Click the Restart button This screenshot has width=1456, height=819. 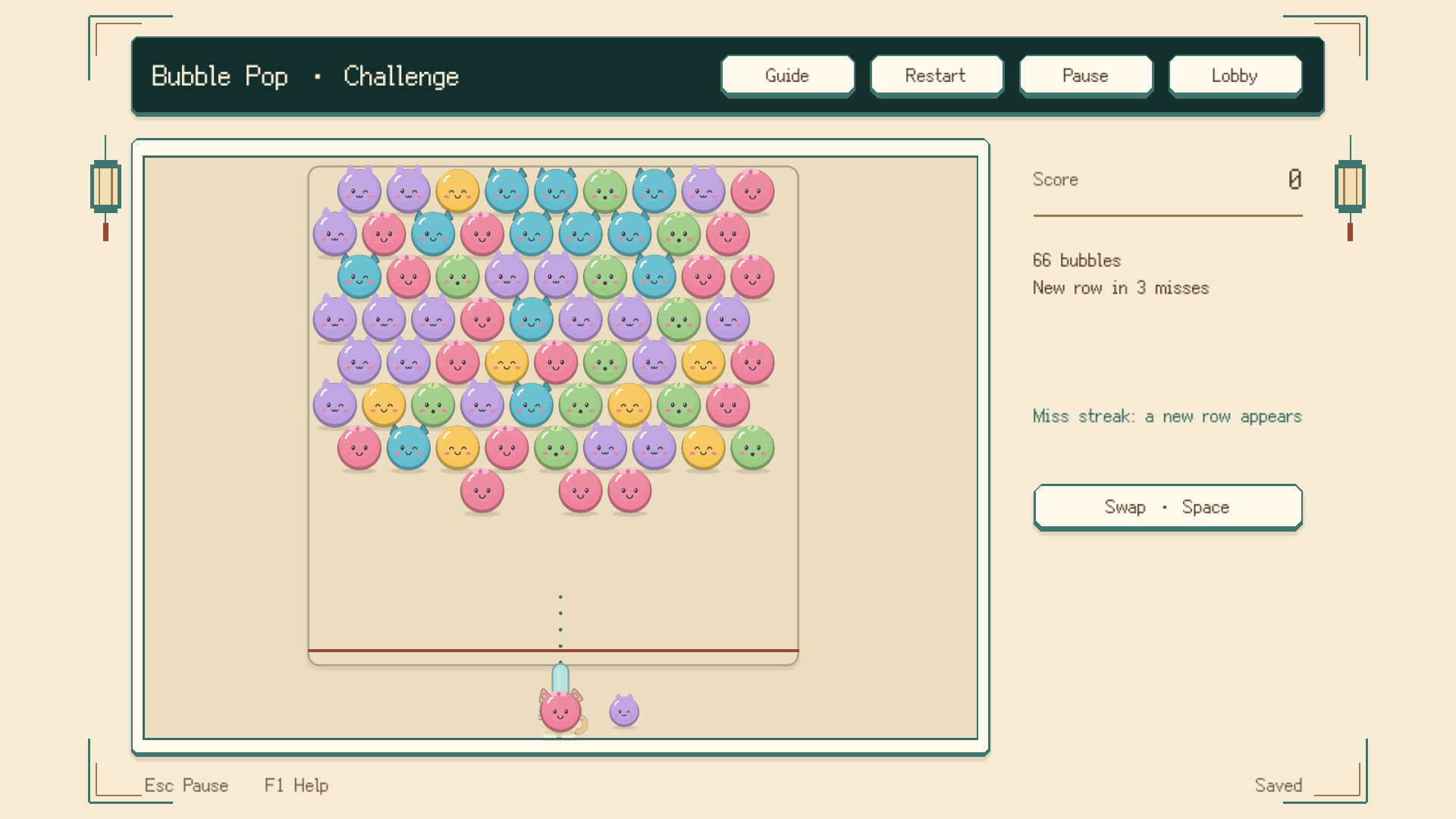coord(937,76)
